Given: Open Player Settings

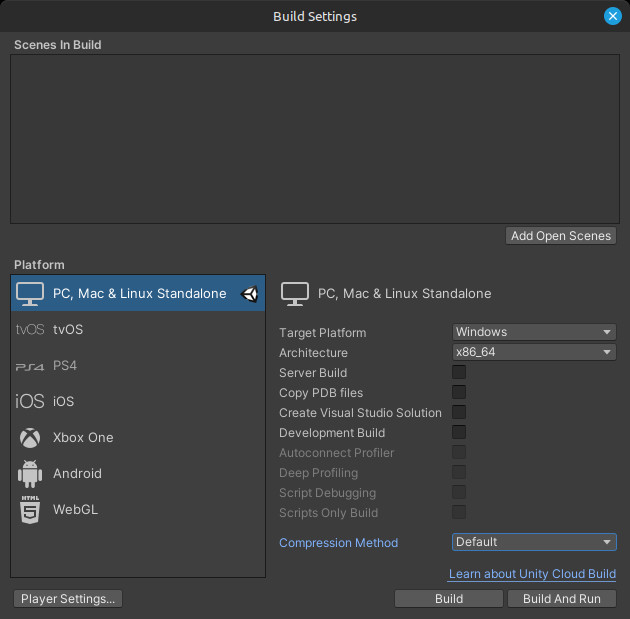Looking at the screenshot, I should [69, 599].
